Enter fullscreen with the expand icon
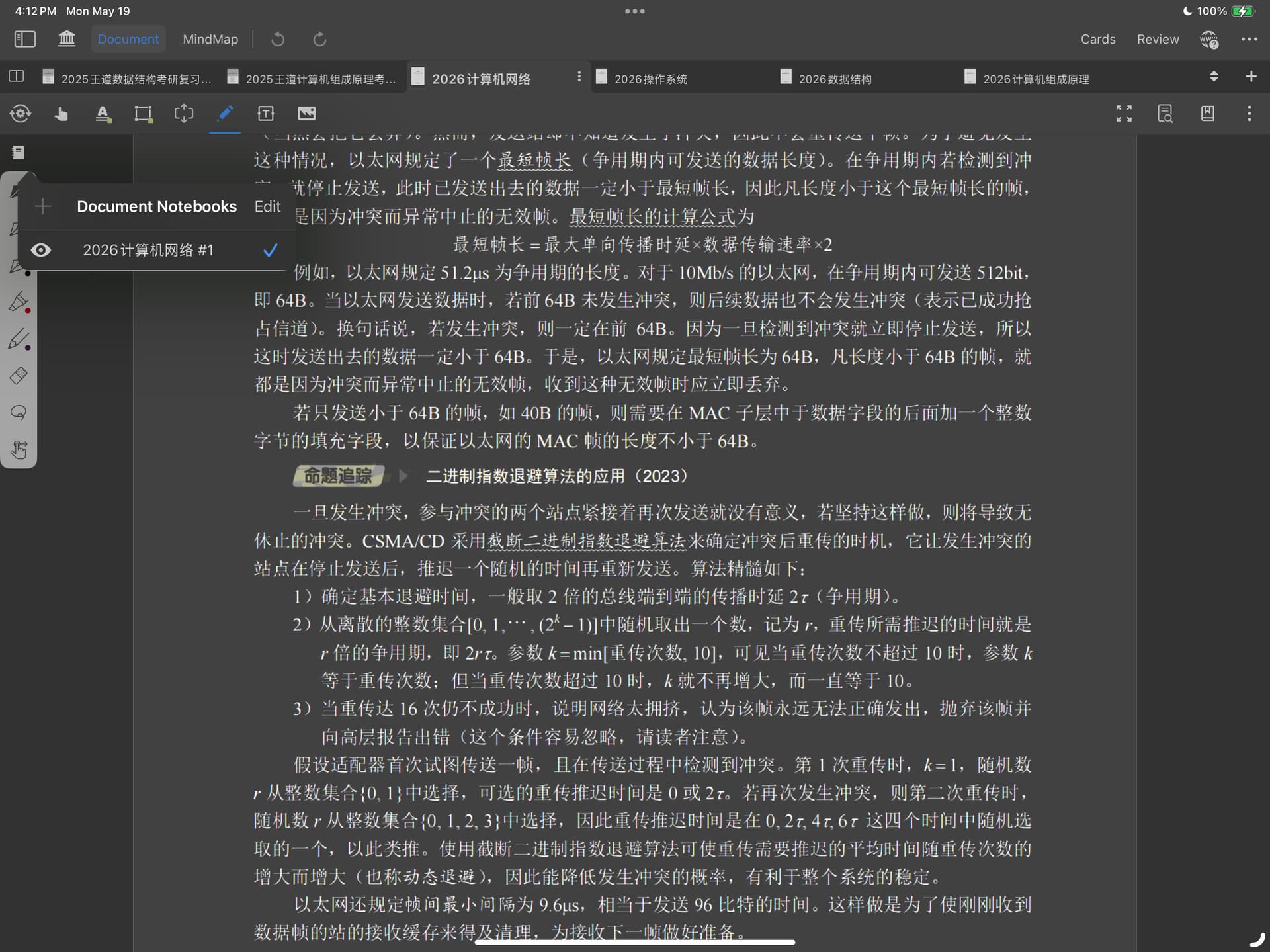1270x952 pixels. pos(1124,114)
